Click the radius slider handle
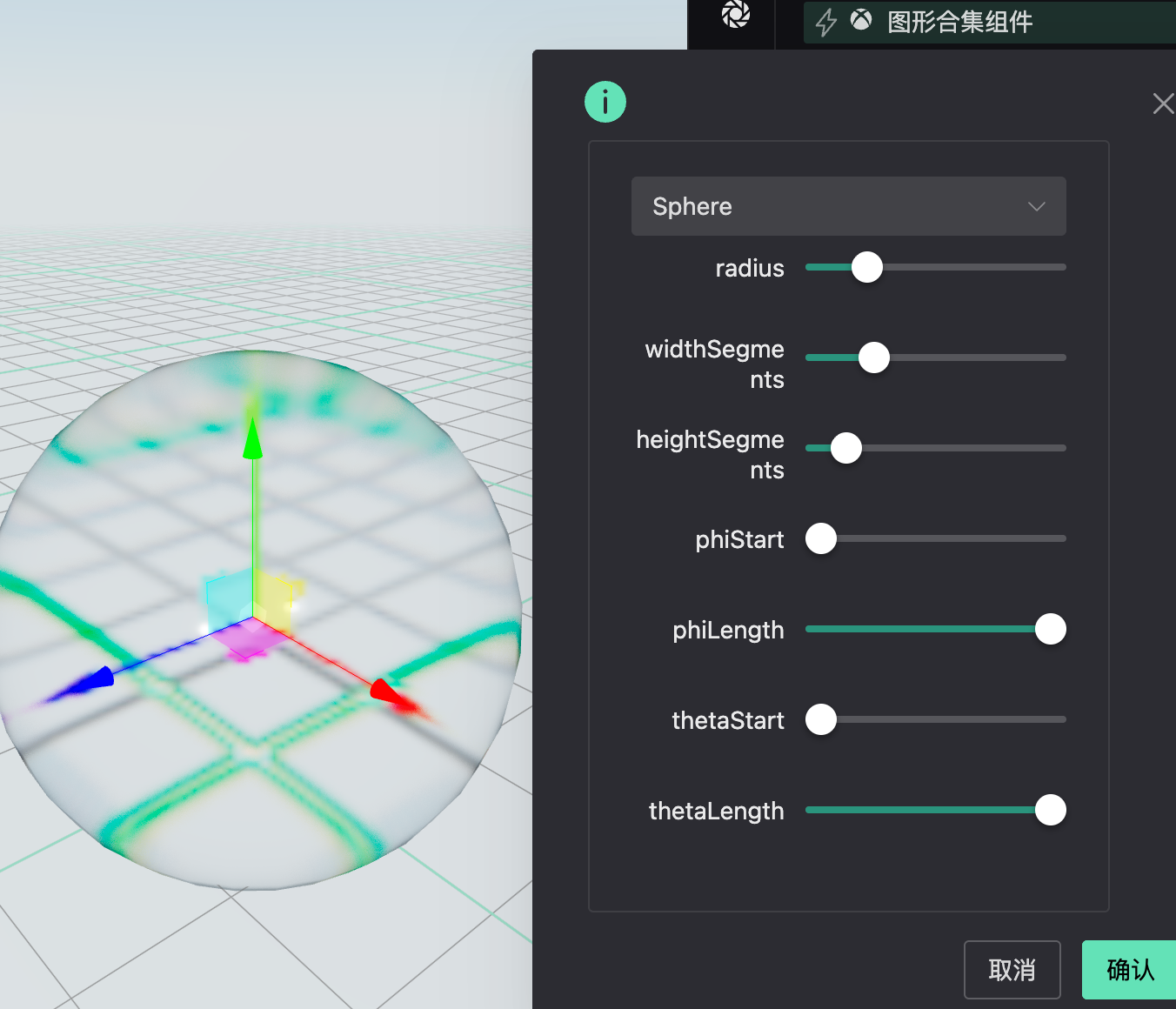The height and width of the screenshot is (1009, 1176). tap(867, 267)
